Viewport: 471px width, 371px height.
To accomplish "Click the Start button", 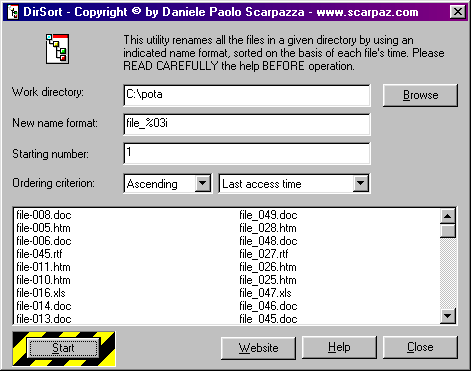I will tap(63, 348).
